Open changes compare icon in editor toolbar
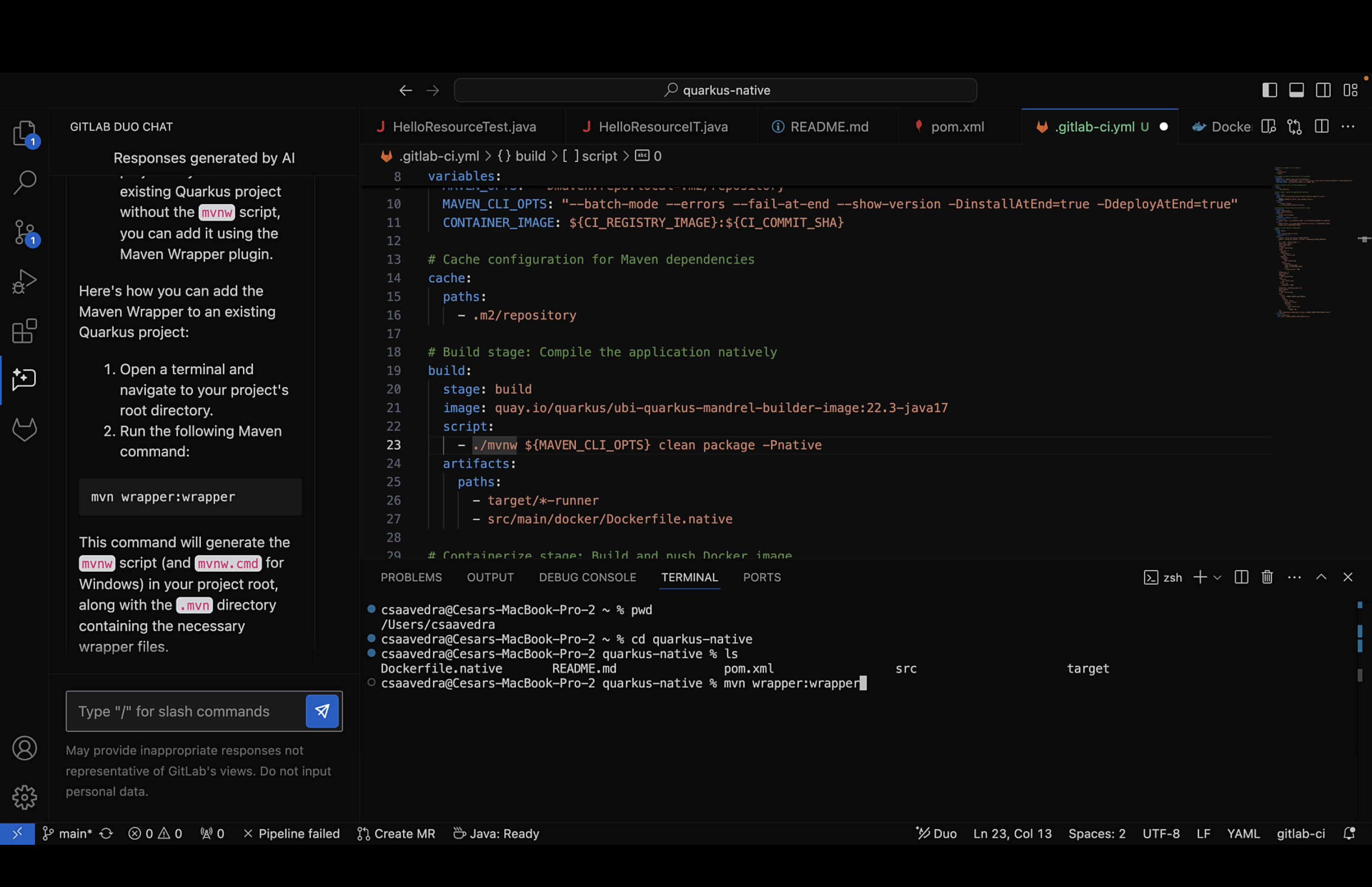 1294,127
